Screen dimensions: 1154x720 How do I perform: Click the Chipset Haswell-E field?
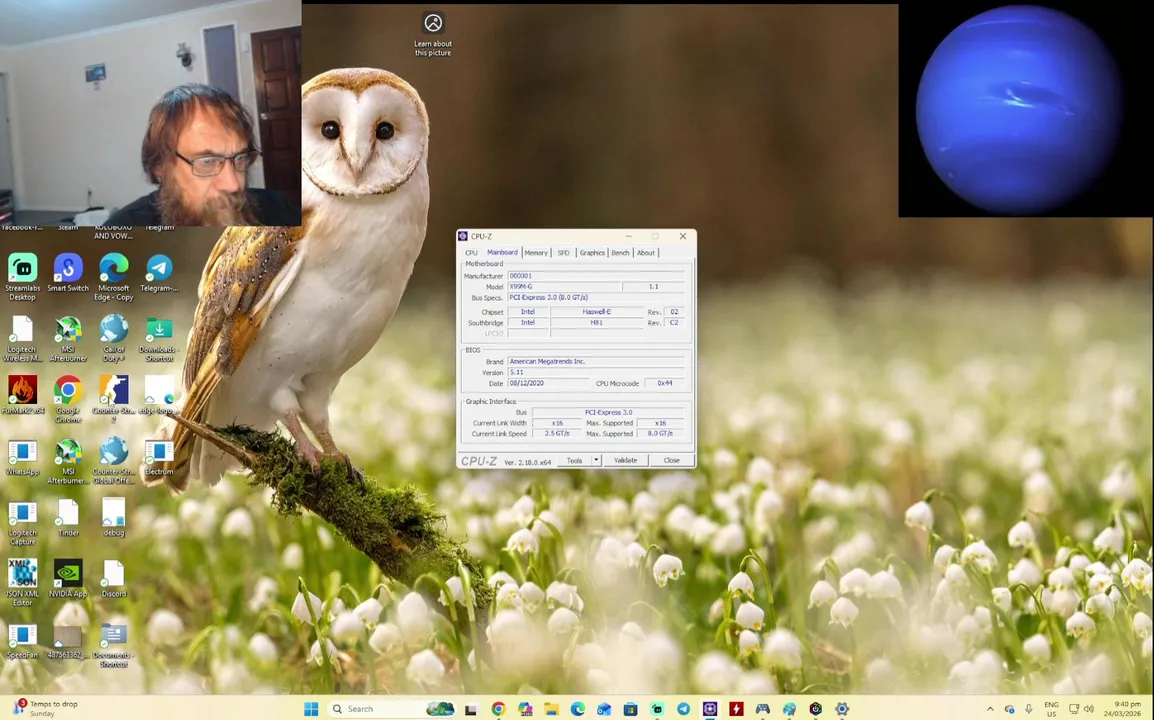596,311
